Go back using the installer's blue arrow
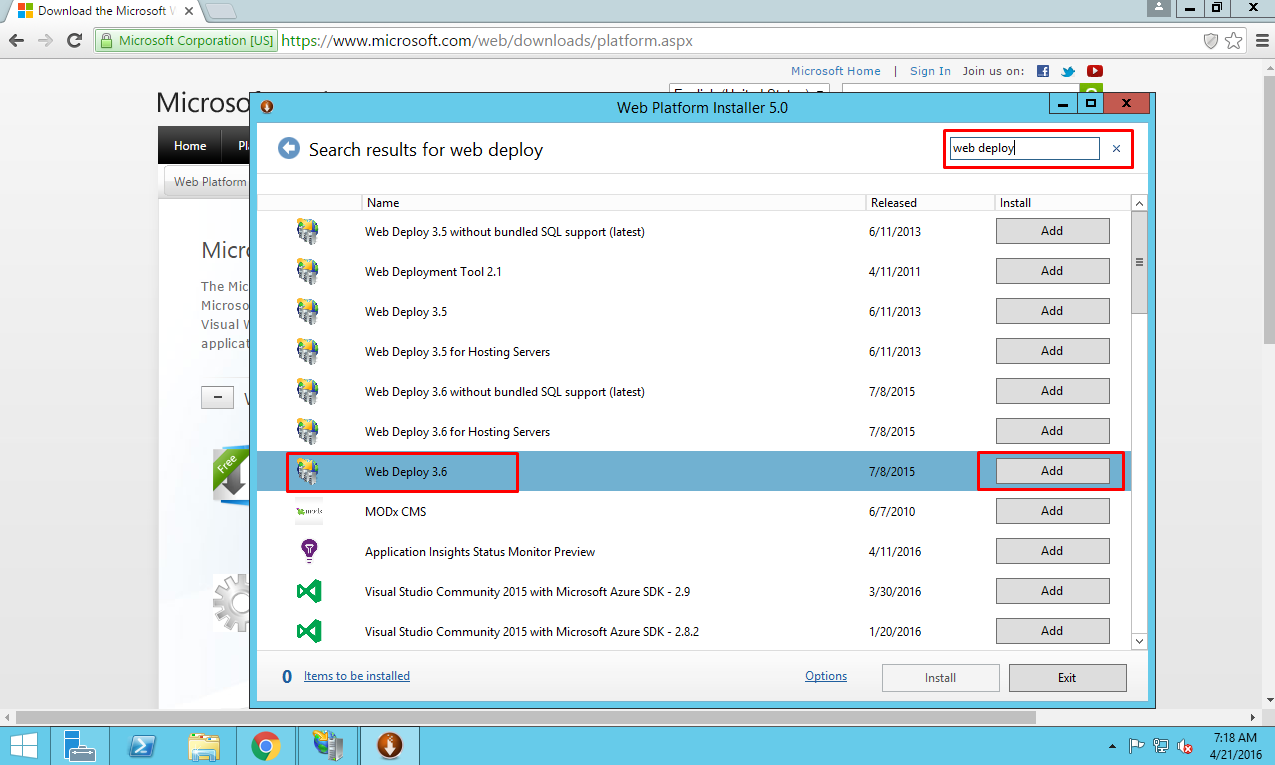Viewport: 1275px width, 765px height. (289, 149)
